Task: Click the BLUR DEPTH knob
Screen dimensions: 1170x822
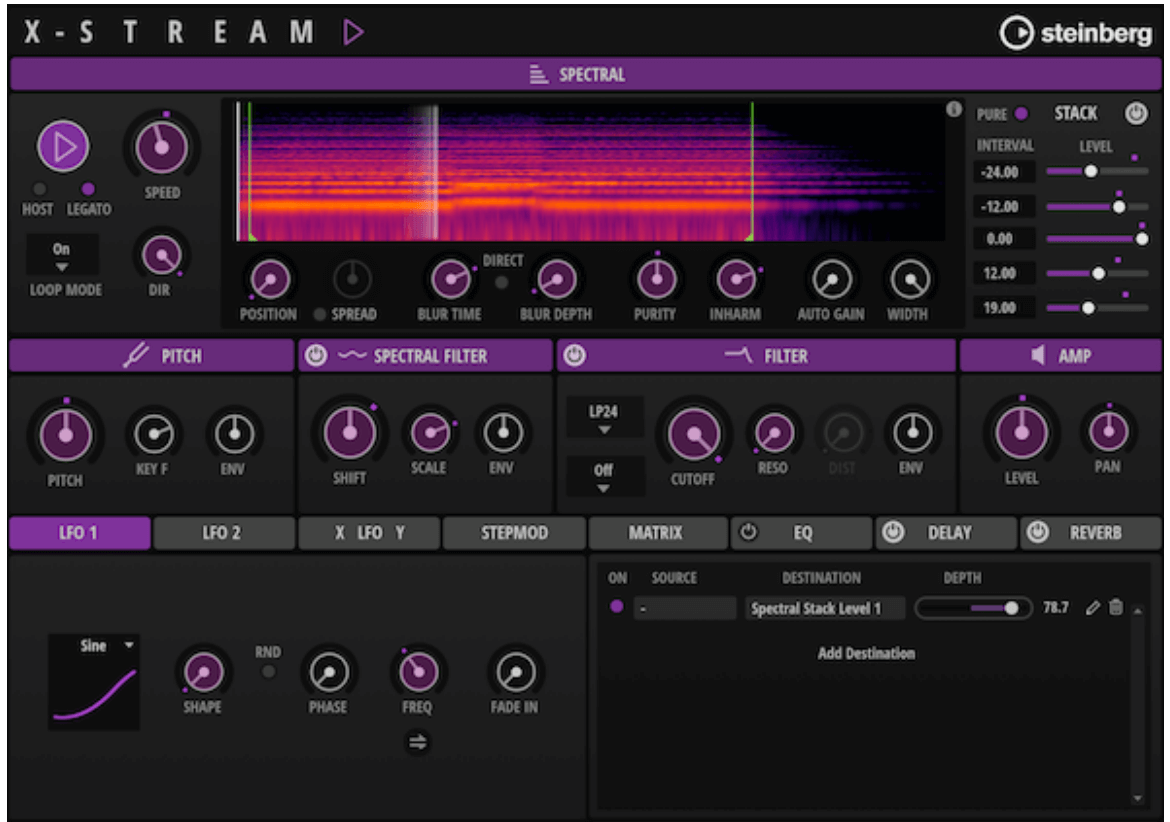Action: tap(555, 280)
